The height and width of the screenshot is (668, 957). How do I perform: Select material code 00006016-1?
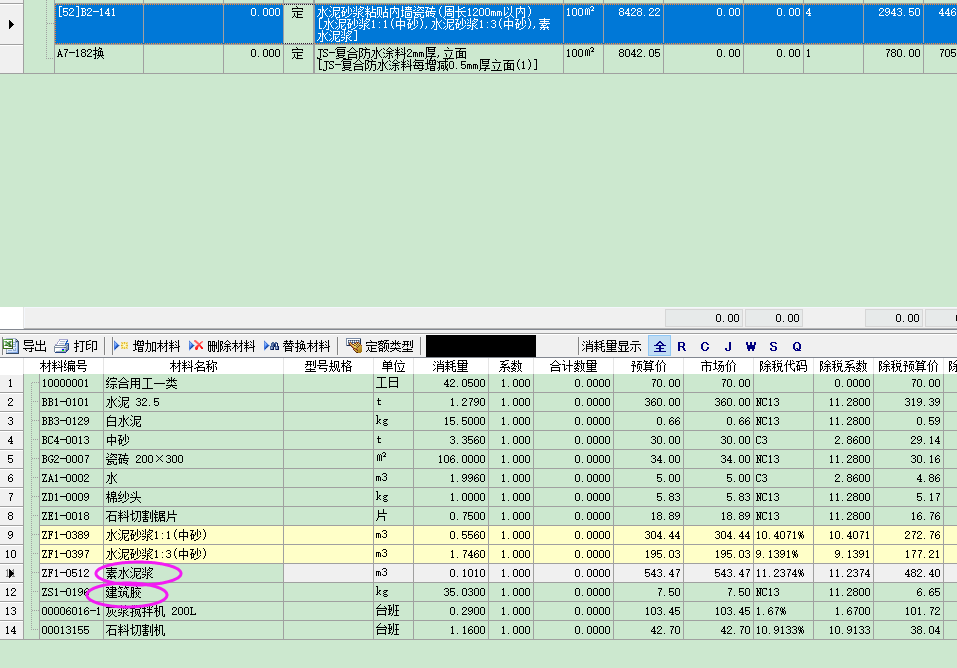pyautogui.click(x=71, y=611)
